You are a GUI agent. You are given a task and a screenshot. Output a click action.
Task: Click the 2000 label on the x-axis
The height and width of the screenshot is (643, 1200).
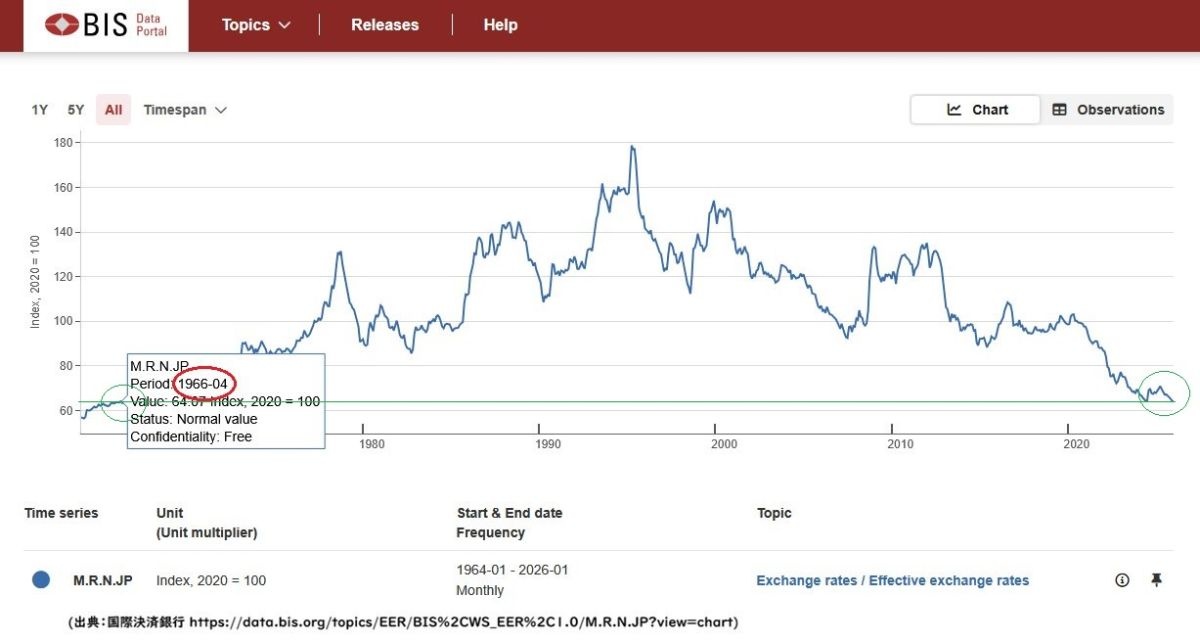(723, 443)
